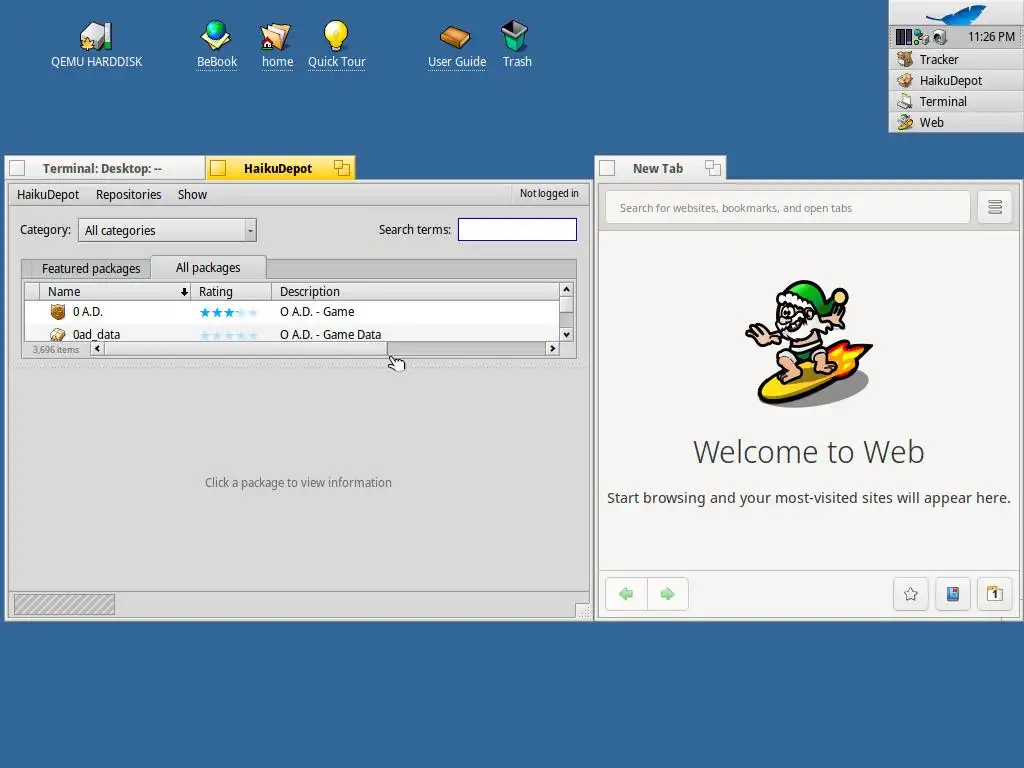Viewport: 1024px width, 768px height.
Task: Click the horizontal scroll left arrow
Action: pyautogui.click(x=97, y=349)
